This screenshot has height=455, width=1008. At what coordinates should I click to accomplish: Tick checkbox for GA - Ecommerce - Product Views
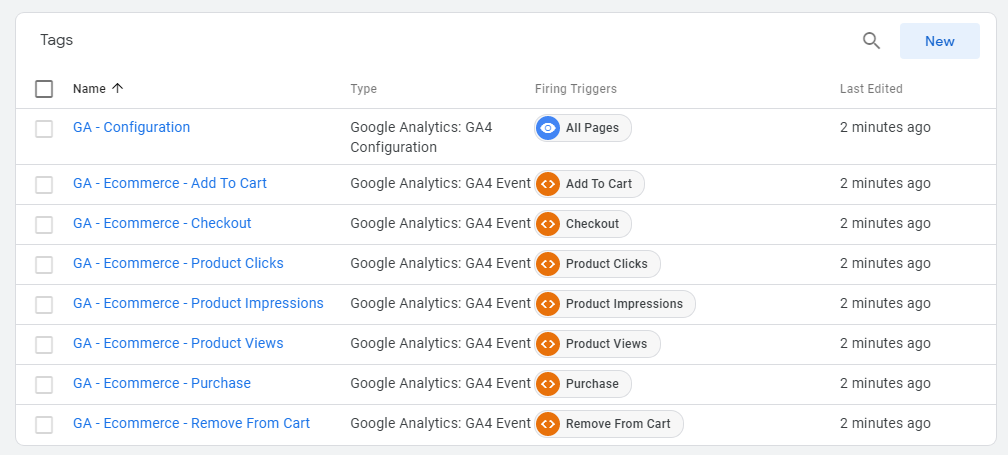(44, 344)
